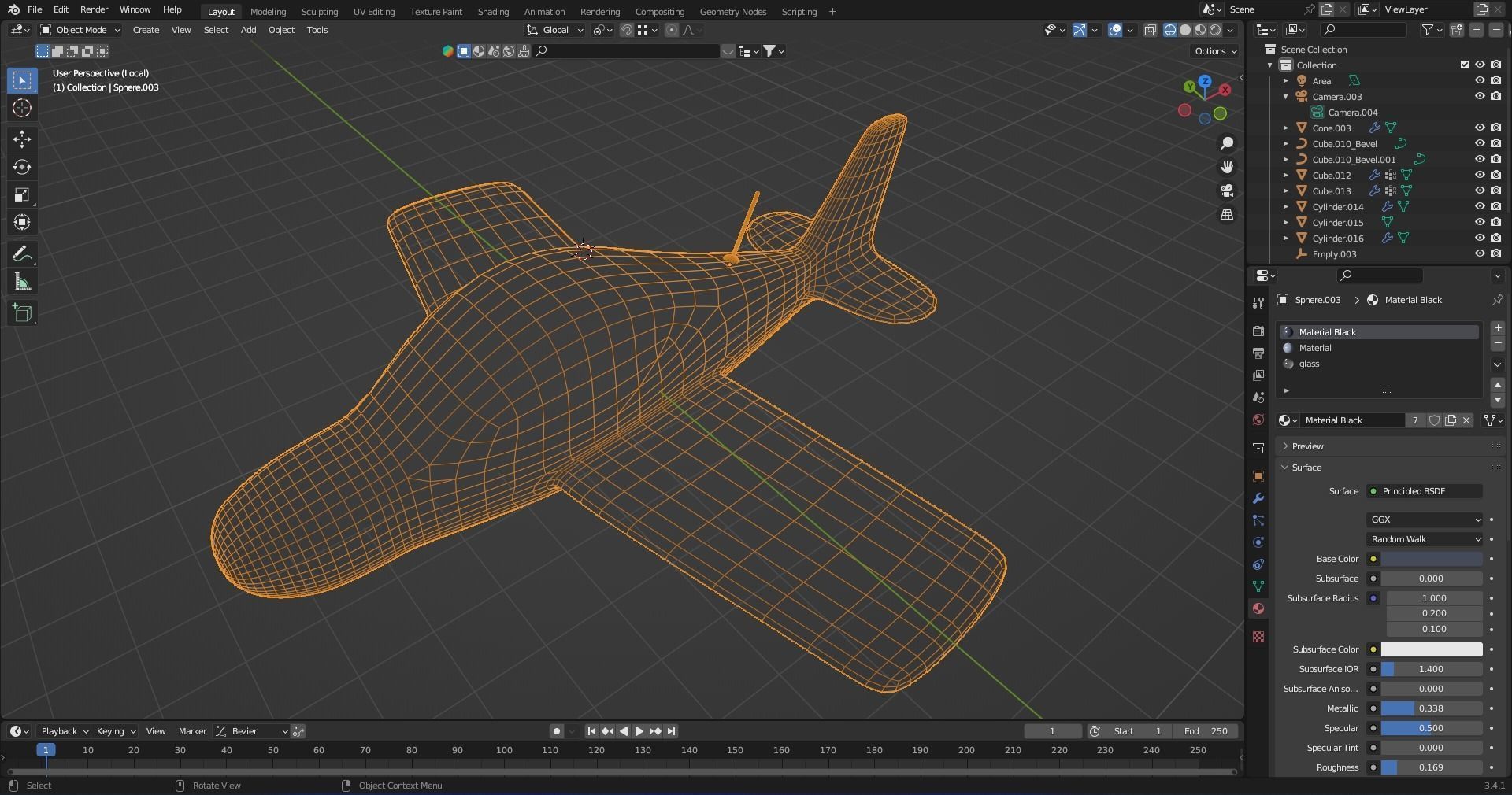Click the Principled BSDF surface button
Image resolution: width=1512 pixels, height=795 pixels.
click(1425, 491)
